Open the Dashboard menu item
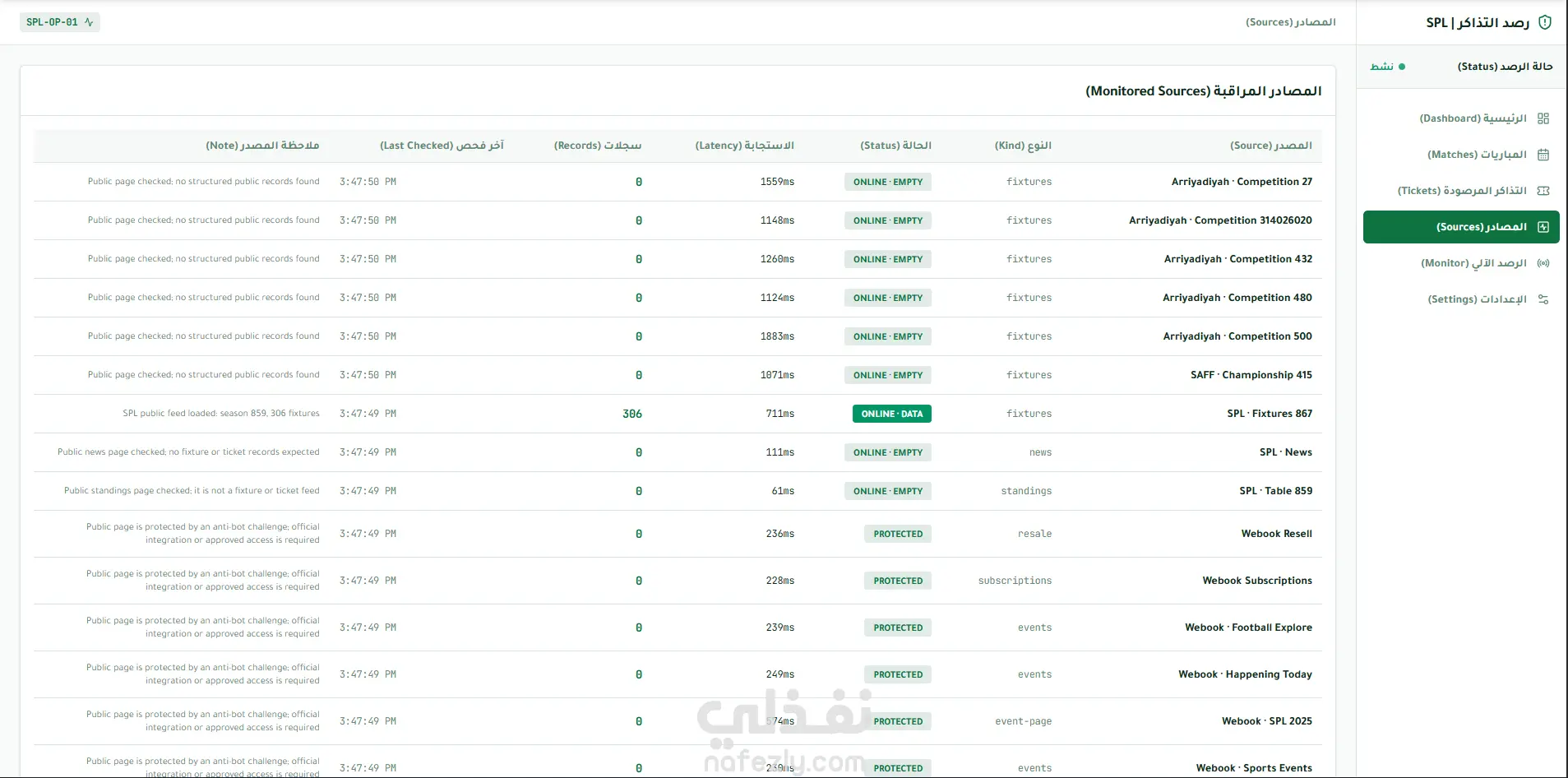The width and height of the screenshot is (1568, 778). [1461, 118]
